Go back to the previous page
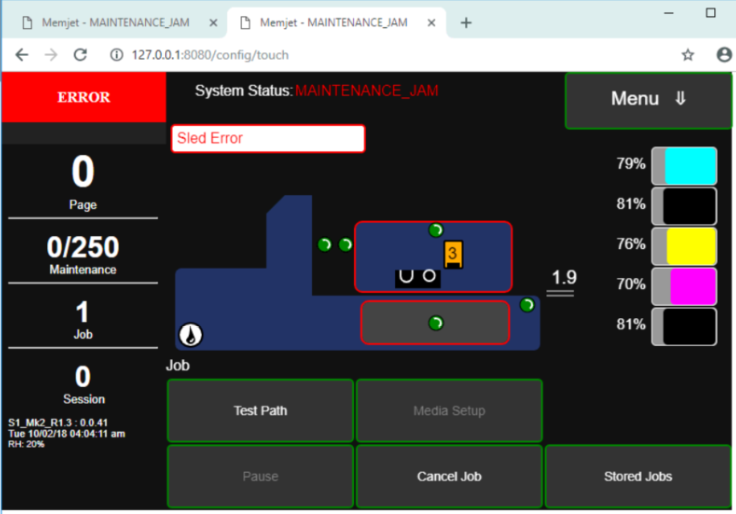 pos(22,55)
